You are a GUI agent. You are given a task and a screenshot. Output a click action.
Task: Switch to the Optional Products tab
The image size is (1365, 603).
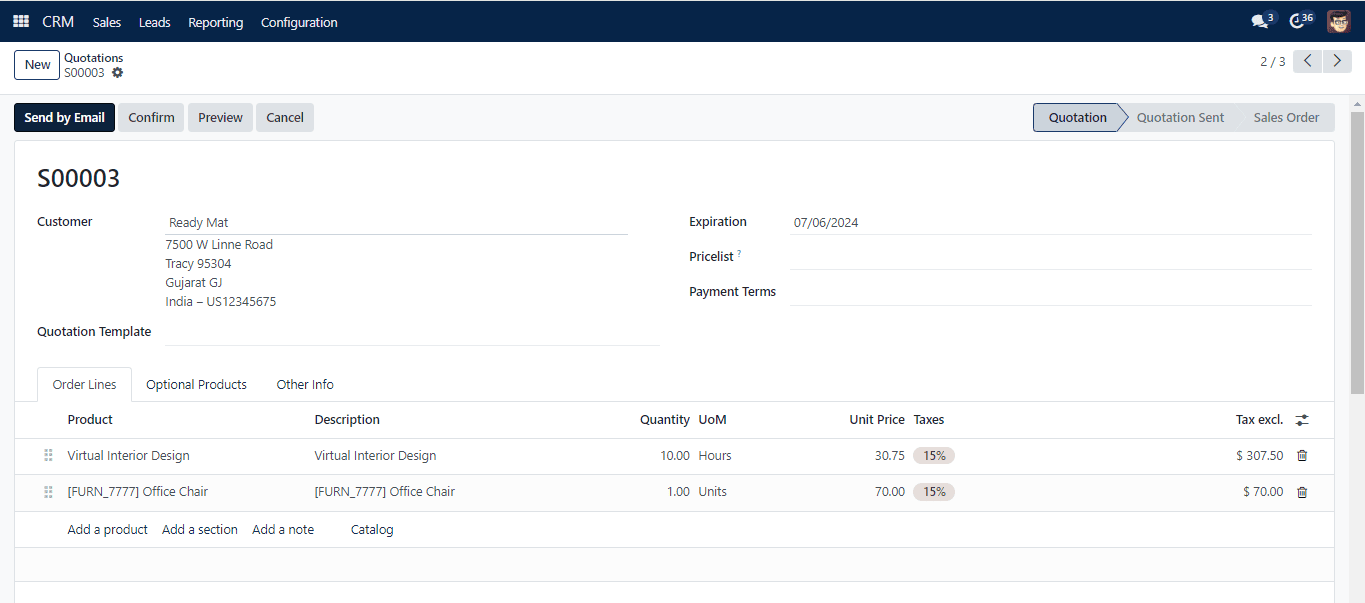(196, 385)
